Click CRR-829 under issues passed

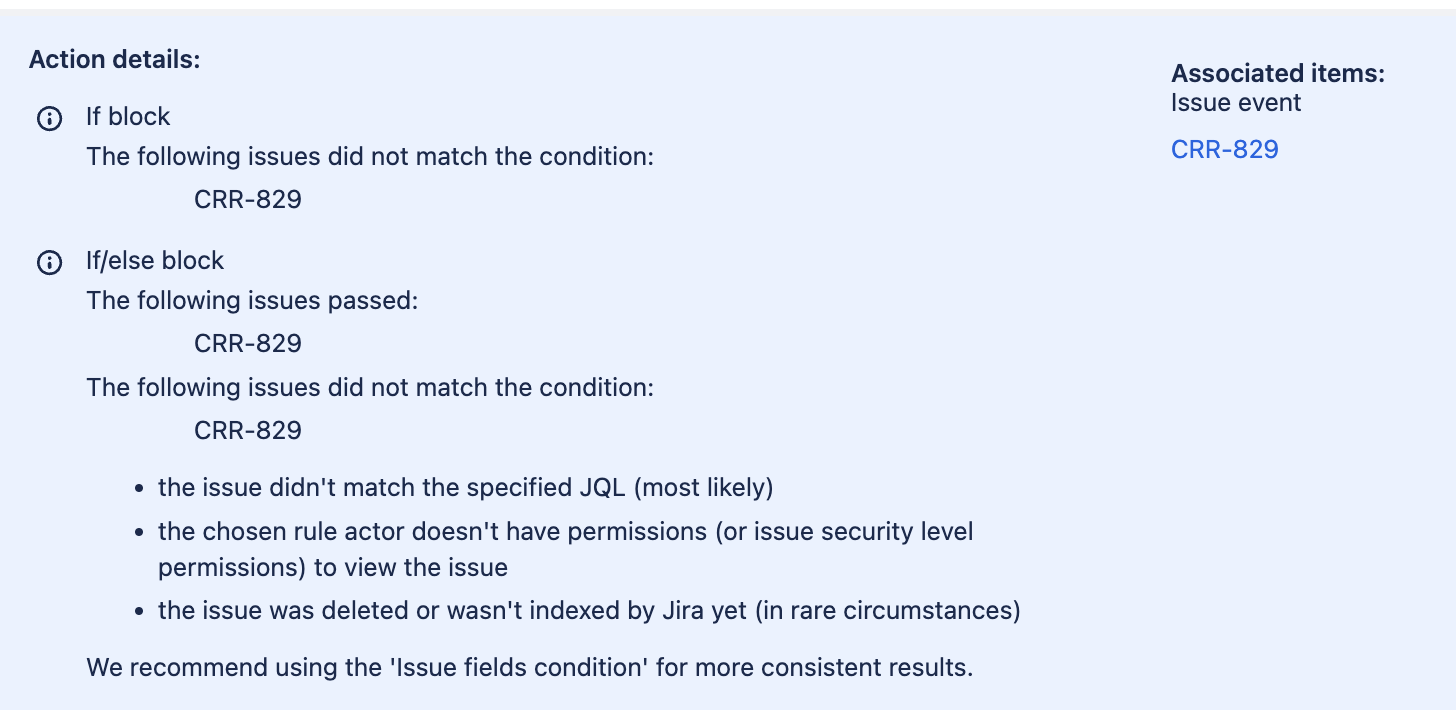(248, 343)
